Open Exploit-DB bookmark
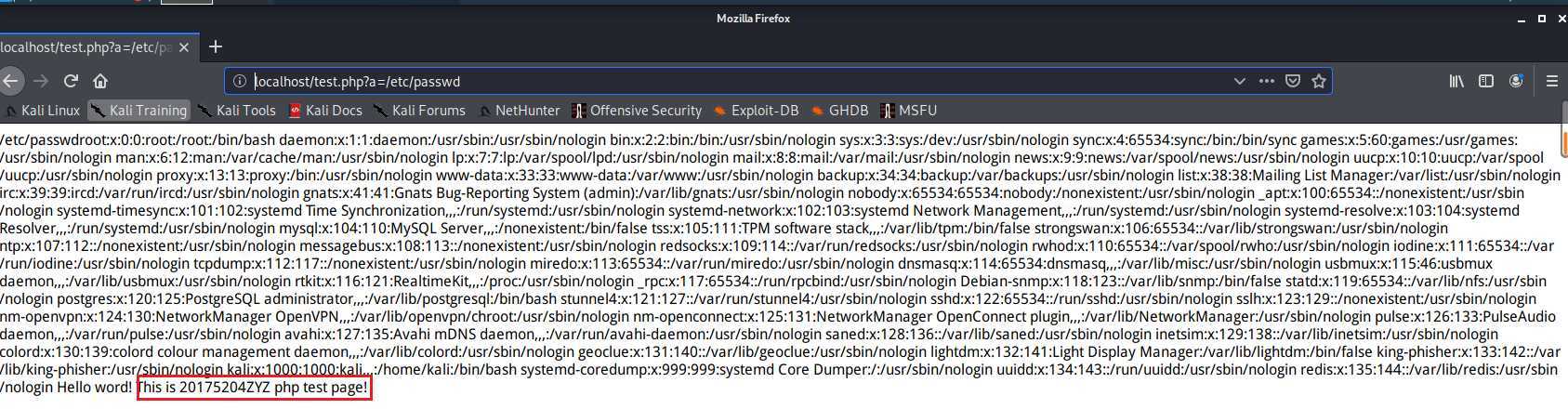Viewport: 1568px width, 409px height. 756,110
